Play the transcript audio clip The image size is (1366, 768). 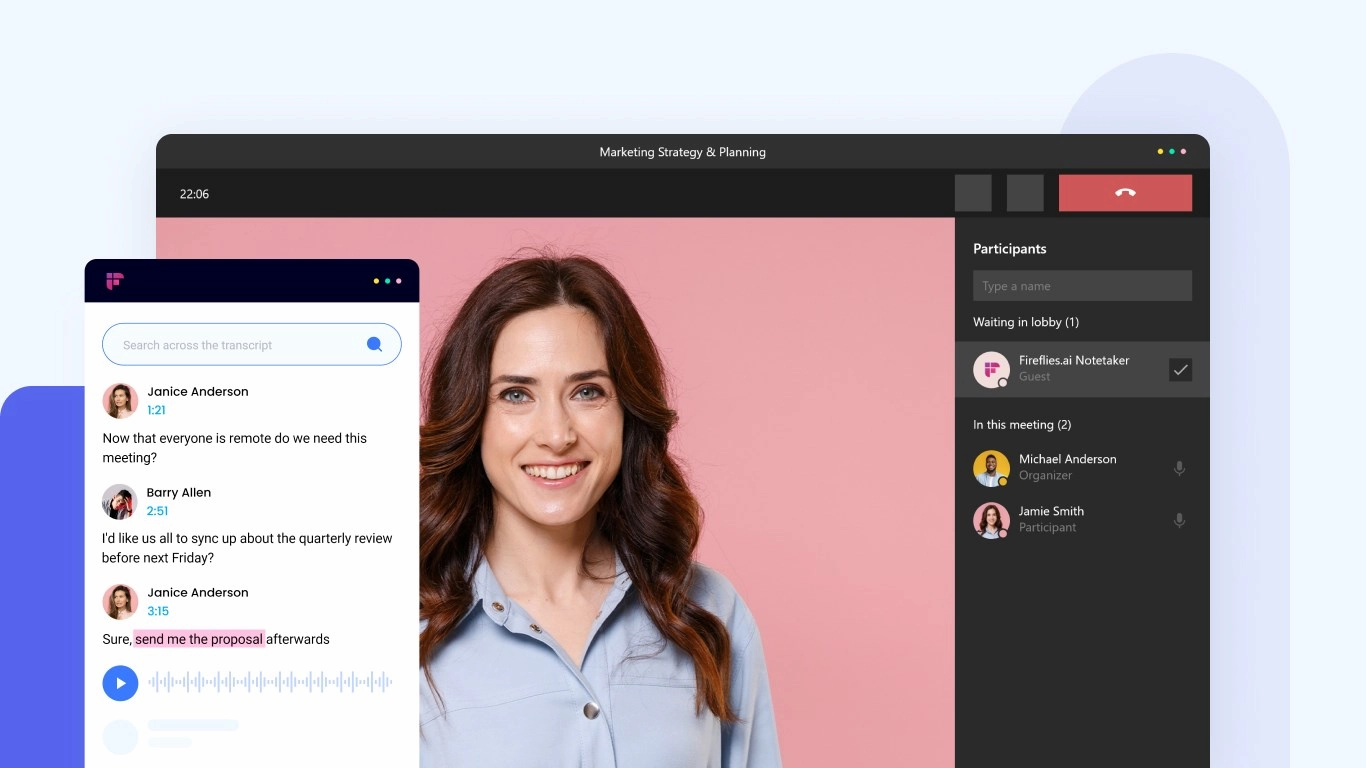click(120, 683)
